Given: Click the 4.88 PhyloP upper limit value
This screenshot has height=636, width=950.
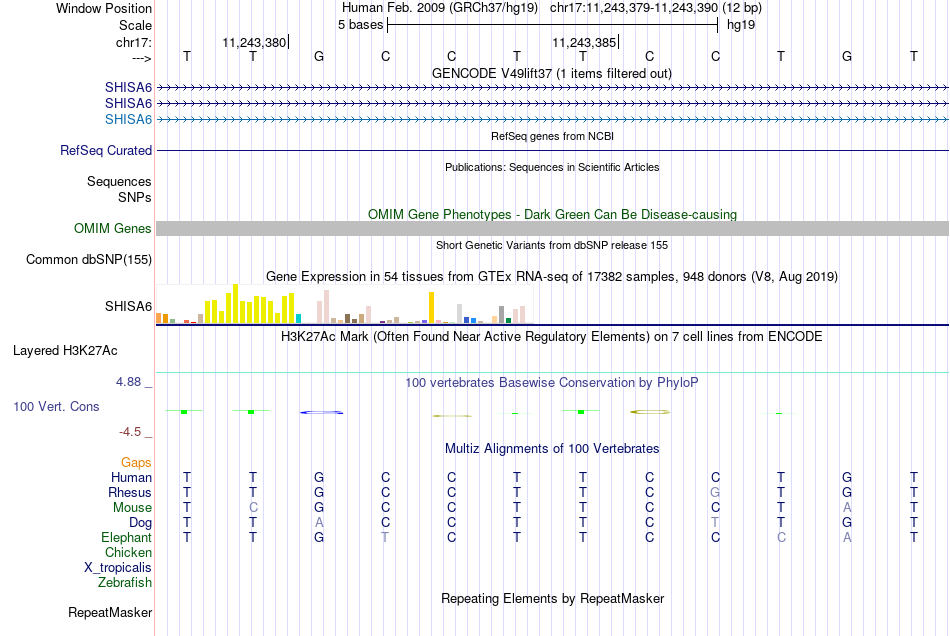Looking at the screenshot, I should click(128, 382).
